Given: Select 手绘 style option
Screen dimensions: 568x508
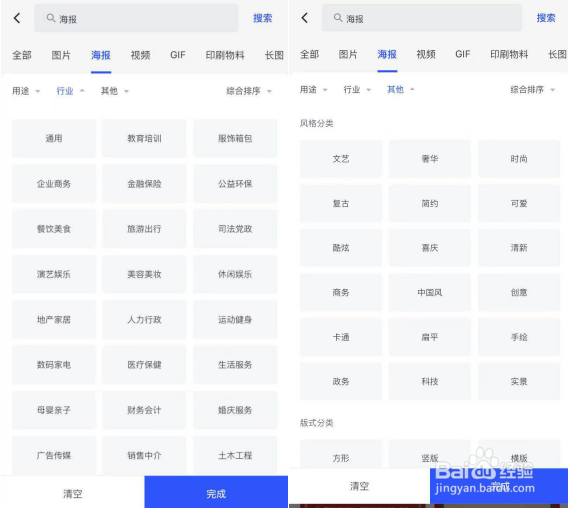Looking at the screenshot, I should [519, 337].
